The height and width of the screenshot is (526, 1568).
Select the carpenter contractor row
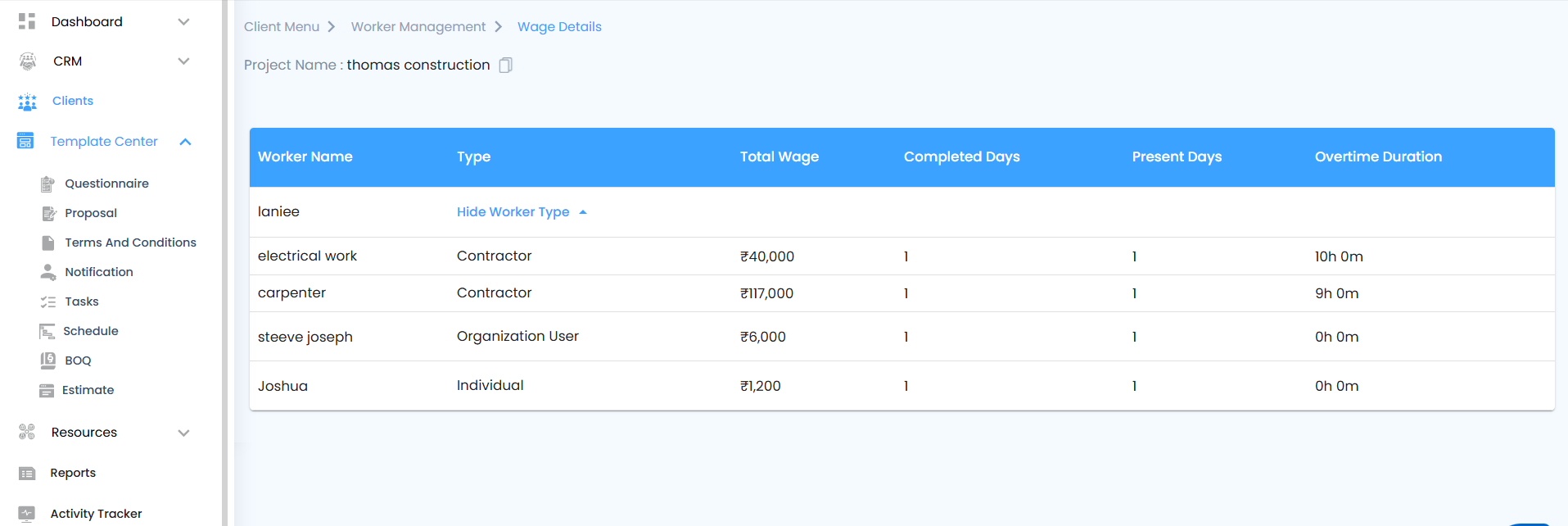click(291, 293)
